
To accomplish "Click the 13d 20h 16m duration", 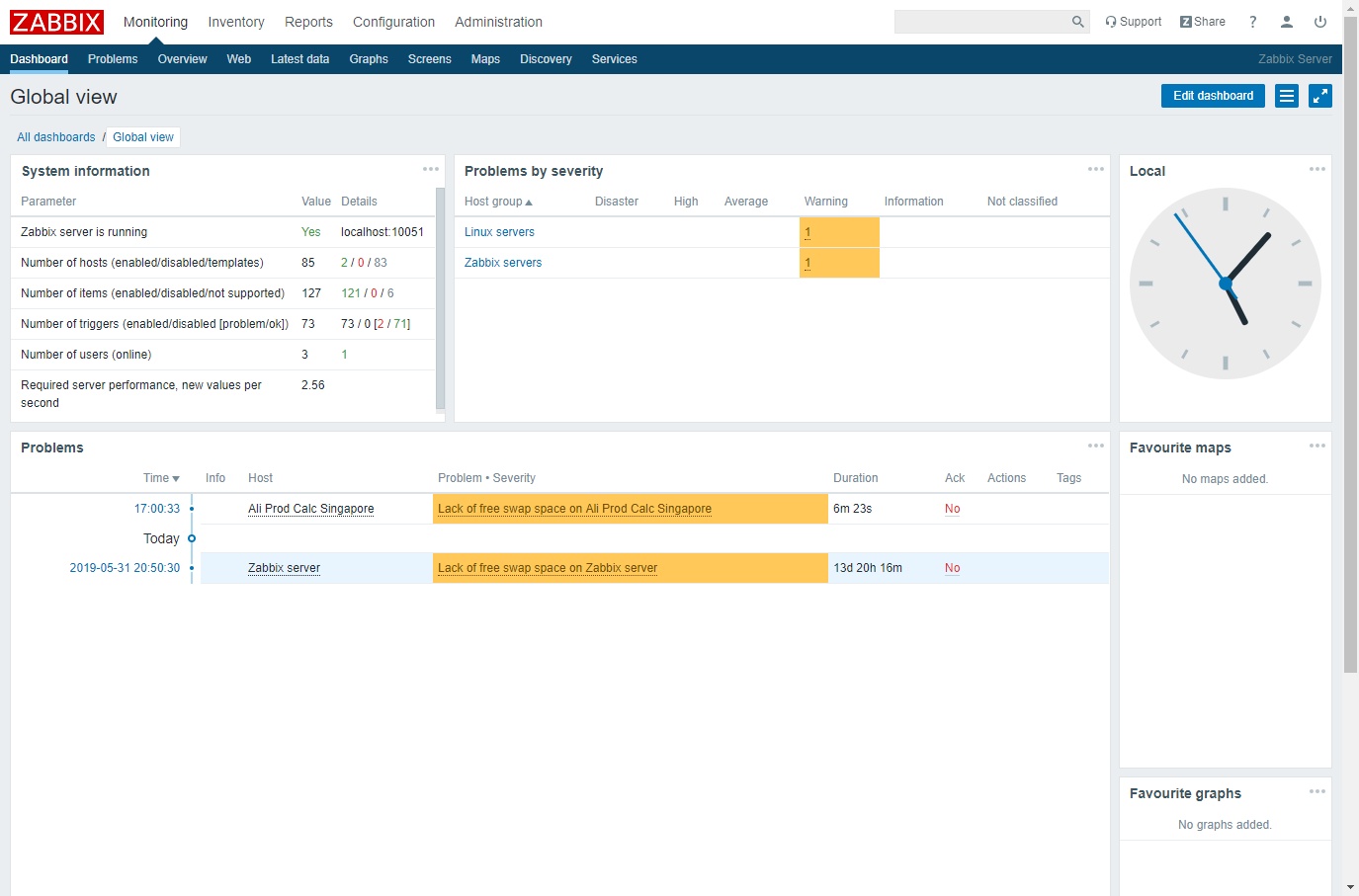I will [x=868, y=568].
